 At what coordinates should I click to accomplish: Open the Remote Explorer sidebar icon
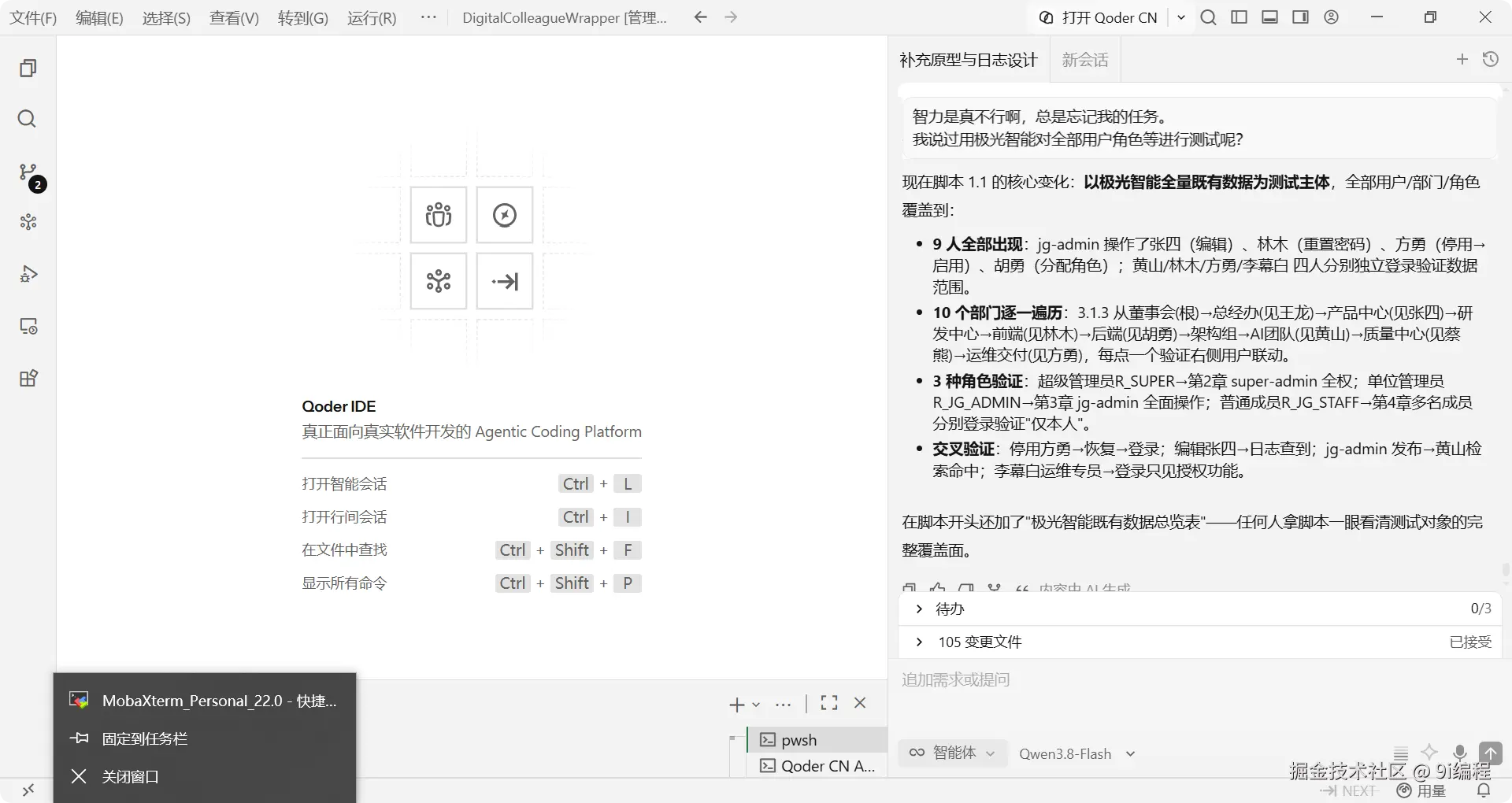[28, 326]
